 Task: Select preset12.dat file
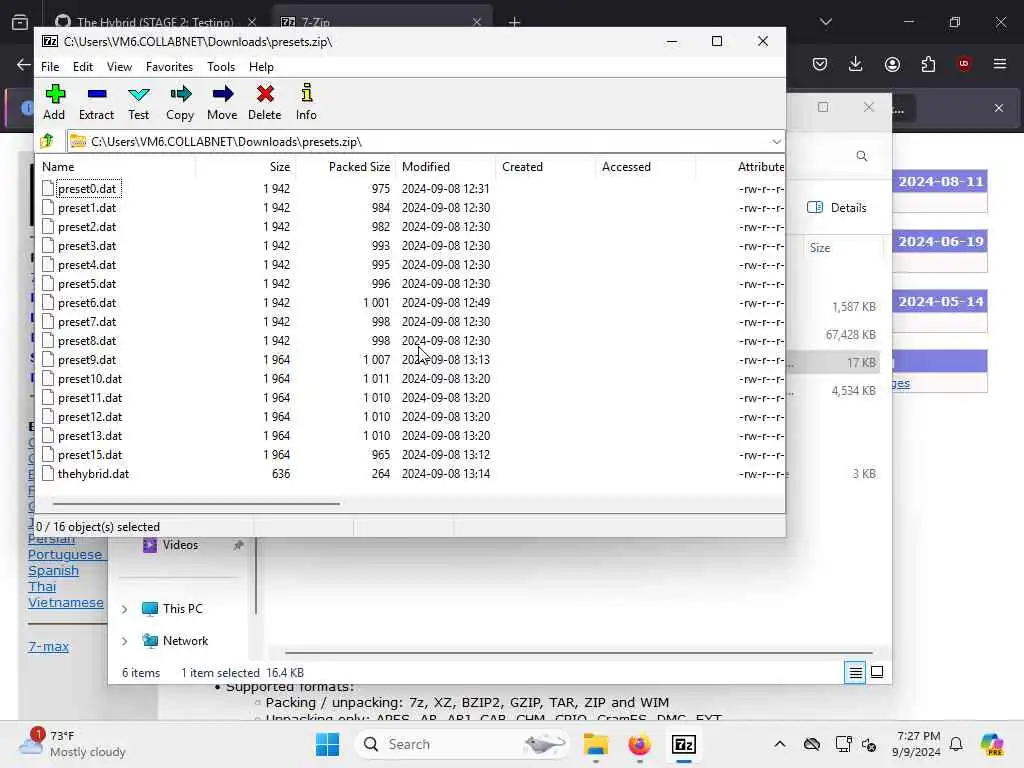tap(90, 417)
